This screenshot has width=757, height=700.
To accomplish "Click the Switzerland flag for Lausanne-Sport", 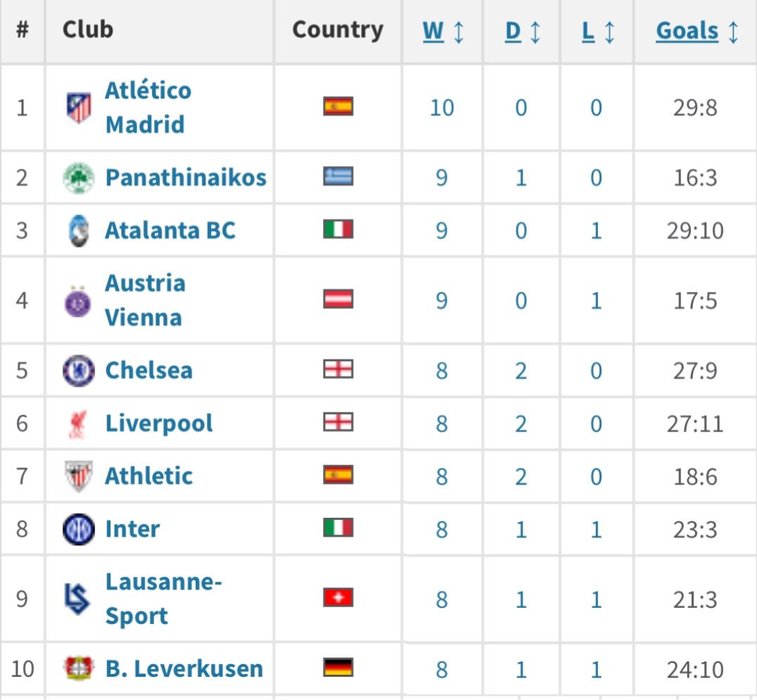I will pos(338,598).
